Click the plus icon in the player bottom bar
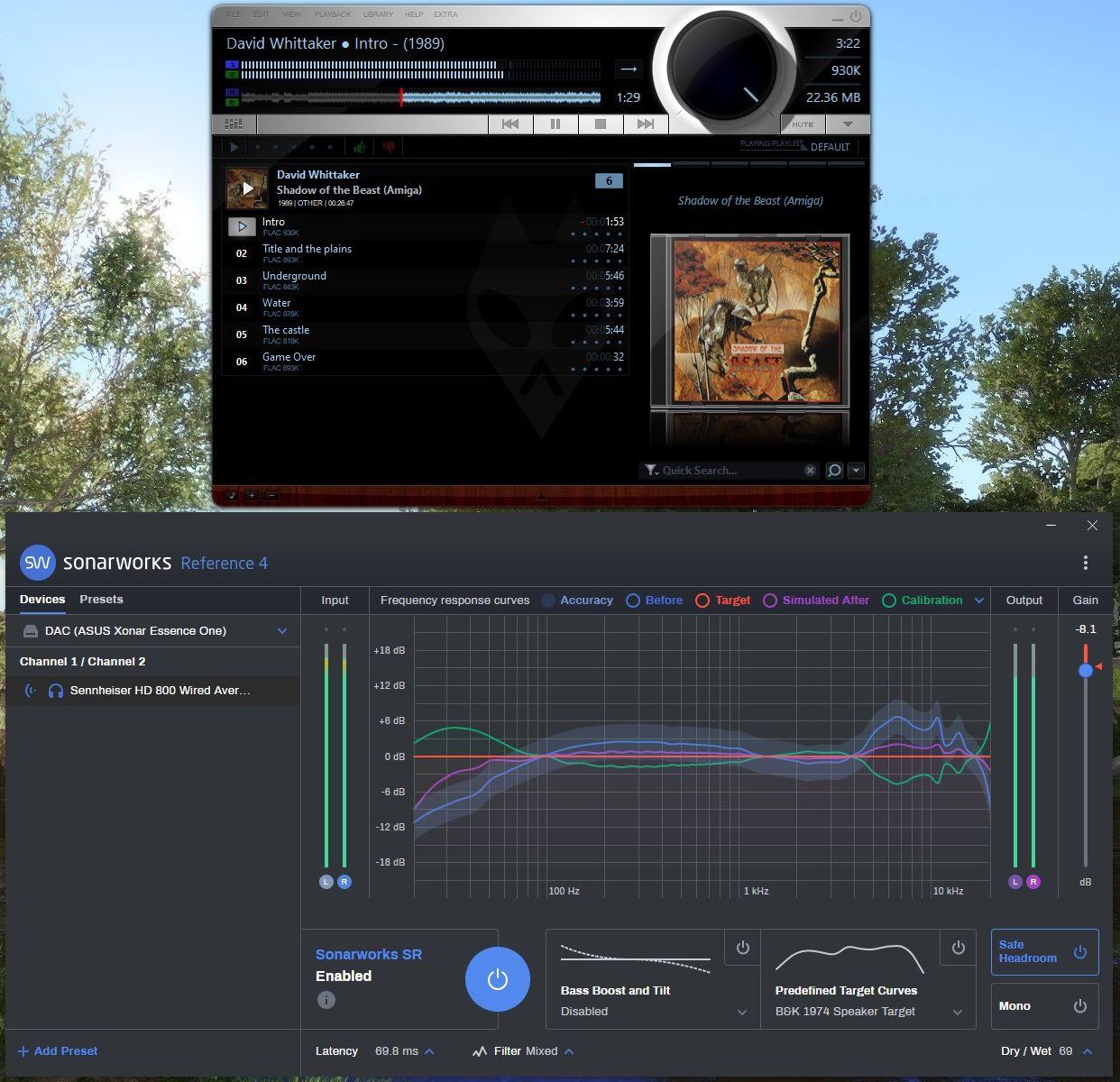Screen dimensions: 1120x1082 (x=252, y=495)
